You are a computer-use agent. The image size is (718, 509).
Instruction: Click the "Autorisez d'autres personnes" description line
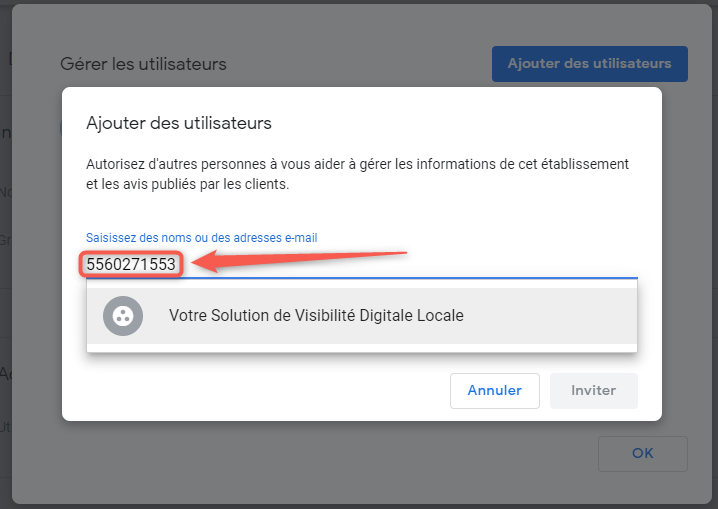(x=357, y=164)
